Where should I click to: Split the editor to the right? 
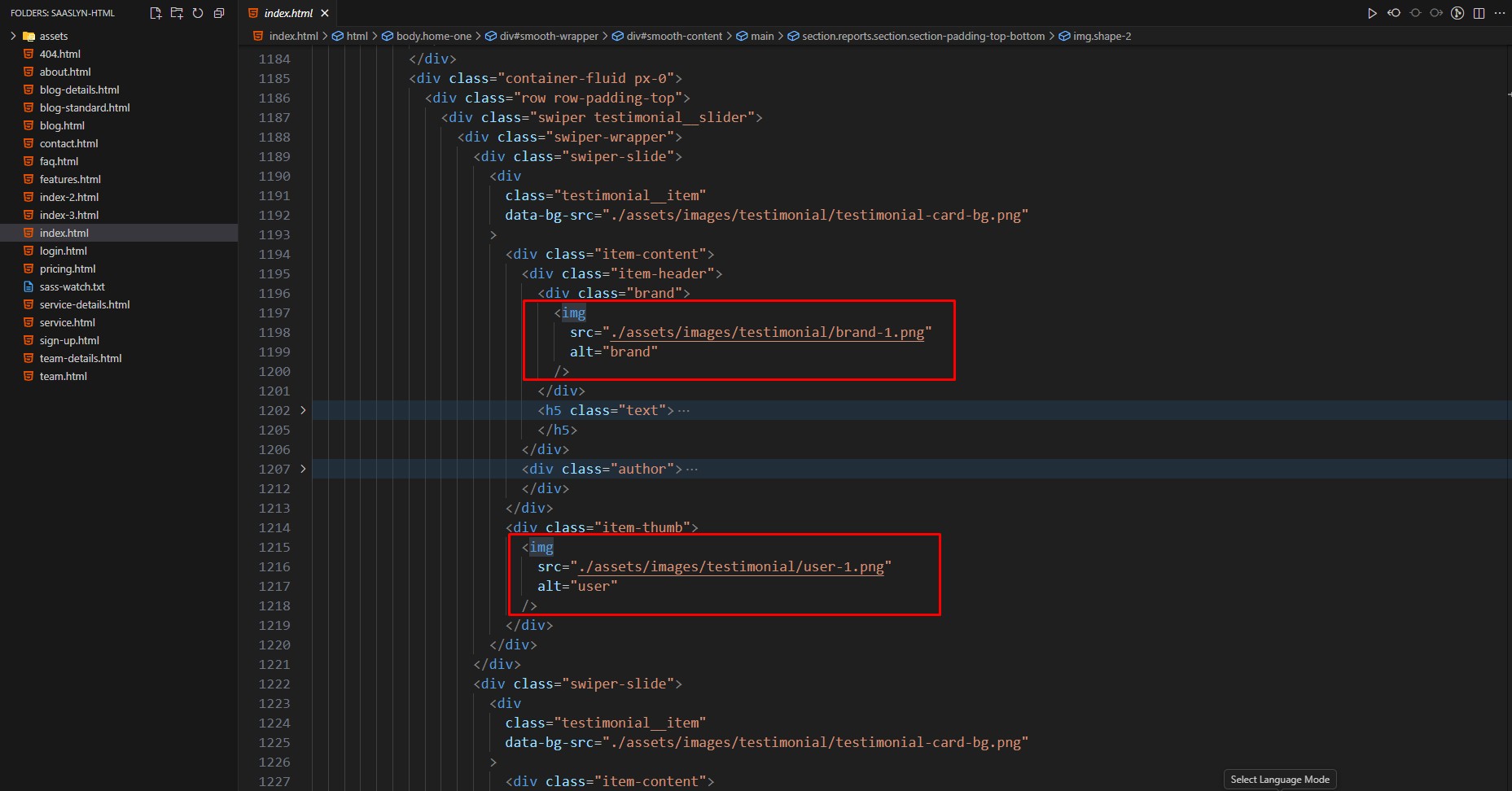(1479, 13)
